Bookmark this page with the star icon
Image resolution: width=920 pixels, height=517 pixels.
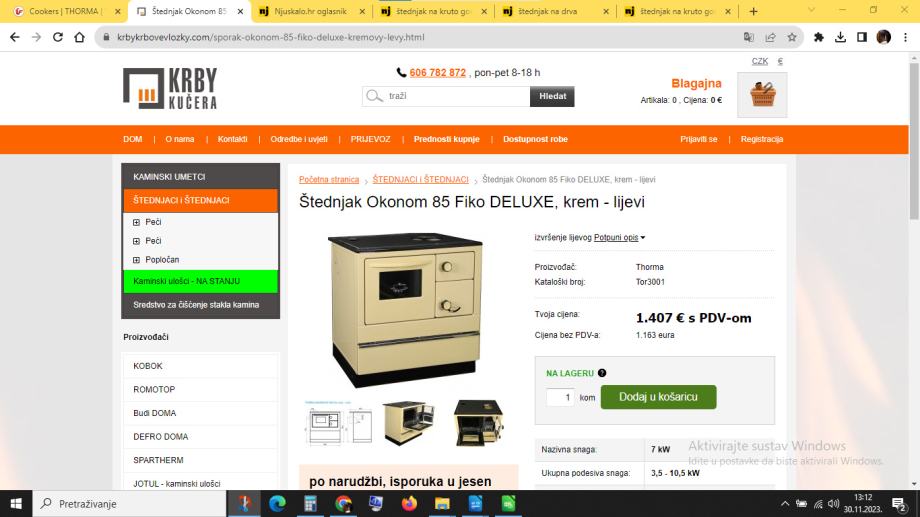[792, 37]
